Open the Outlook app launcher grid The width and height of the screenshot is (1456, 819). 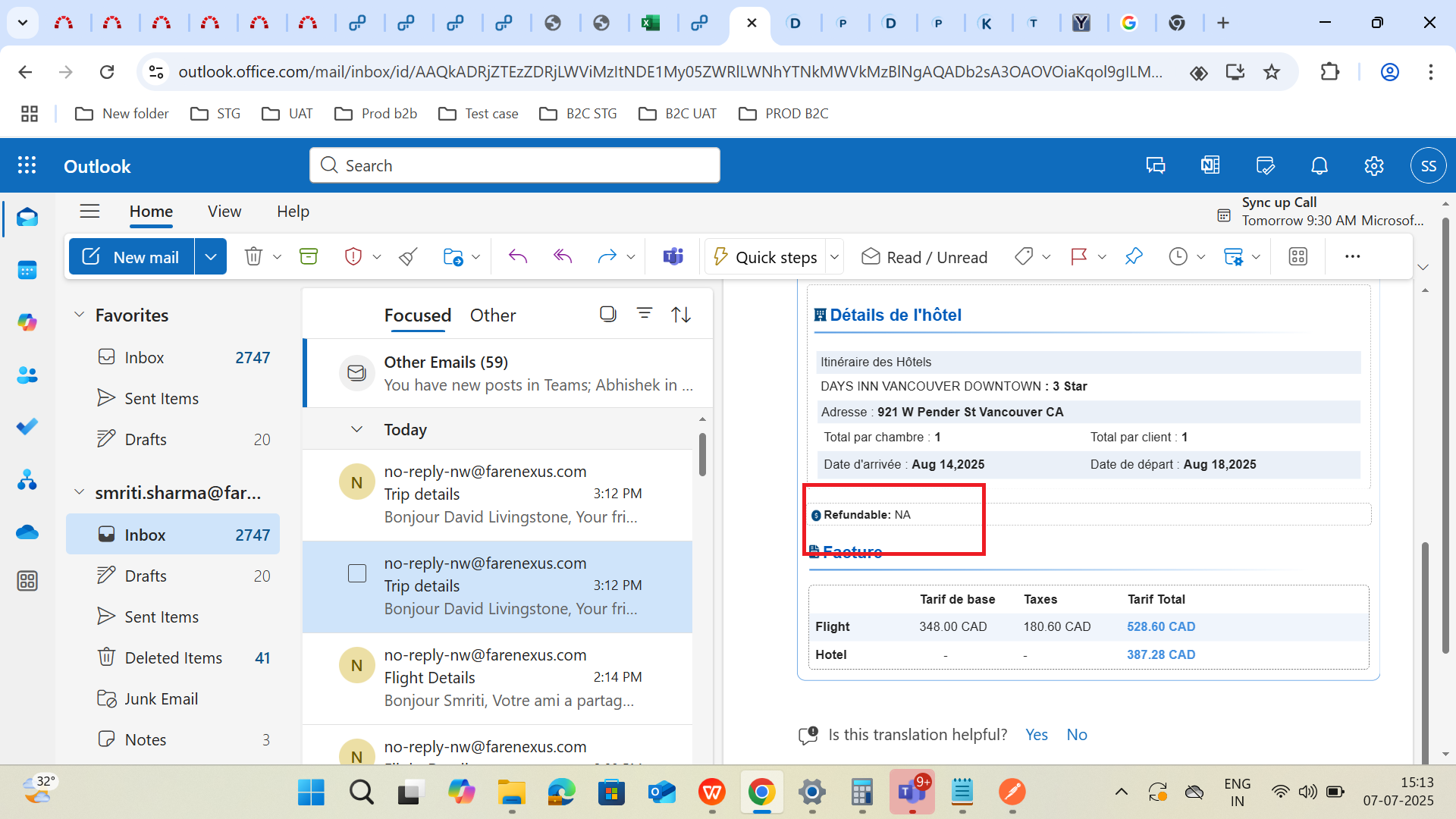point(27,166)
